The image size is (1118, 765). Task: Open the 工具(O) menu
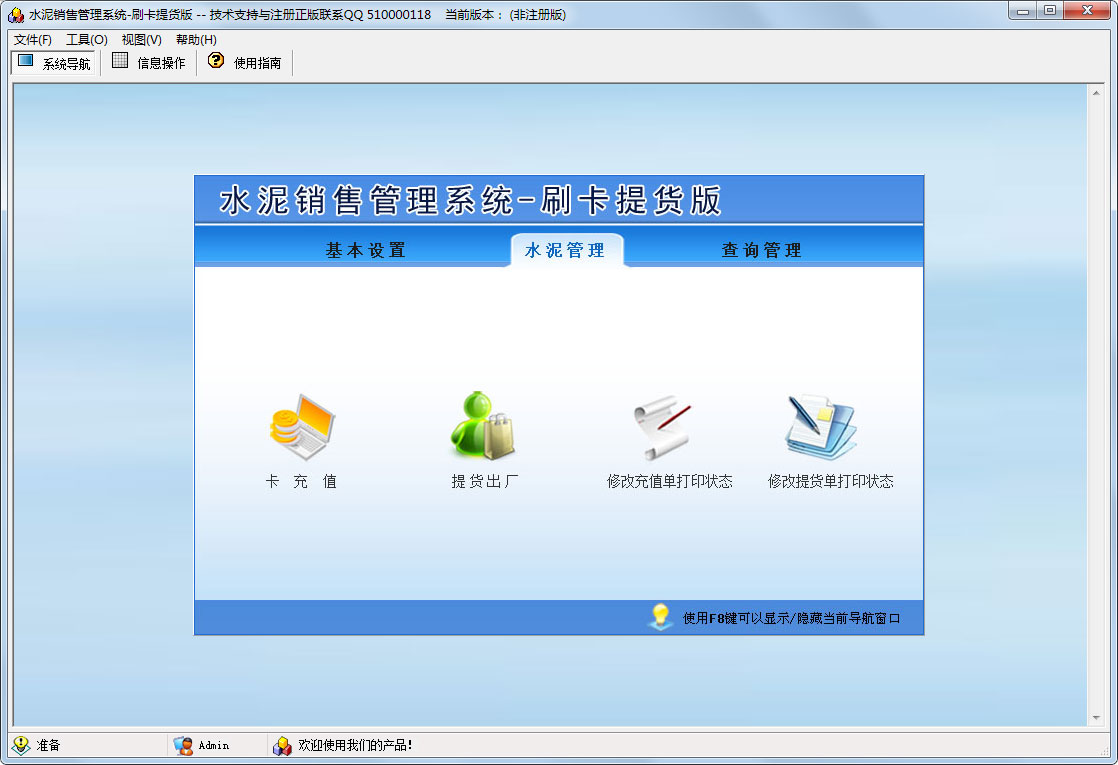tap(88, 40)
